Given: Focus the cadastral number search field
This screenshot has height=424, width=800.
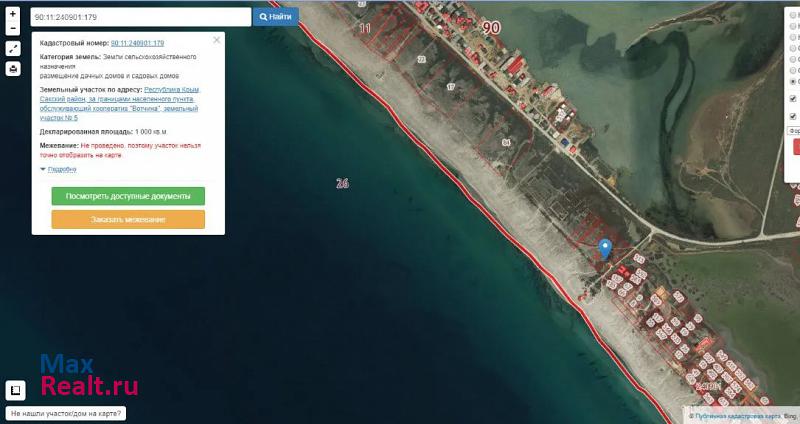Looking at the screenshot, I should tap(140, 17).
